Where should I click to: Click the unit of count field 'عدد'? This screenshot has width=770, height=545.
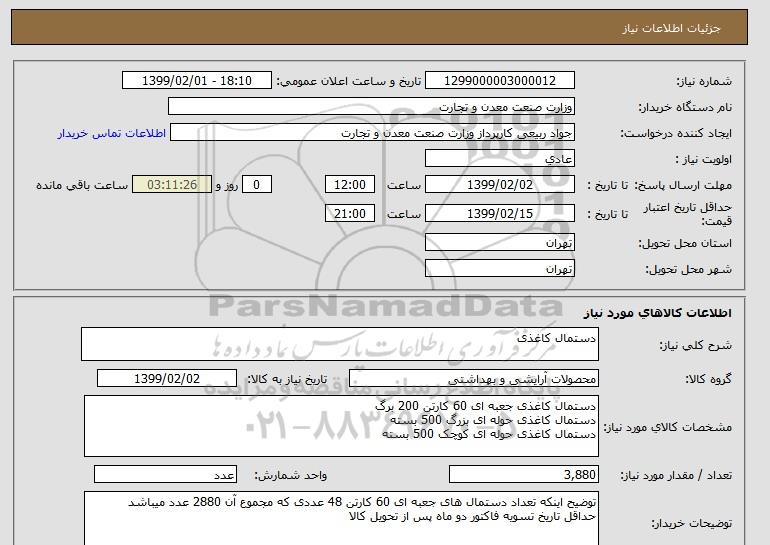pos(165,475)
